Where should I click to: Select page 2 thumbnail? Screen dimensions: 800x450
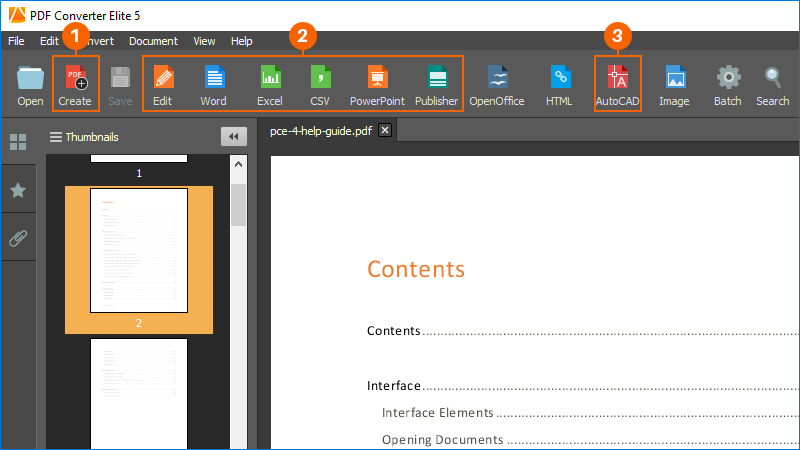(139, 251)
